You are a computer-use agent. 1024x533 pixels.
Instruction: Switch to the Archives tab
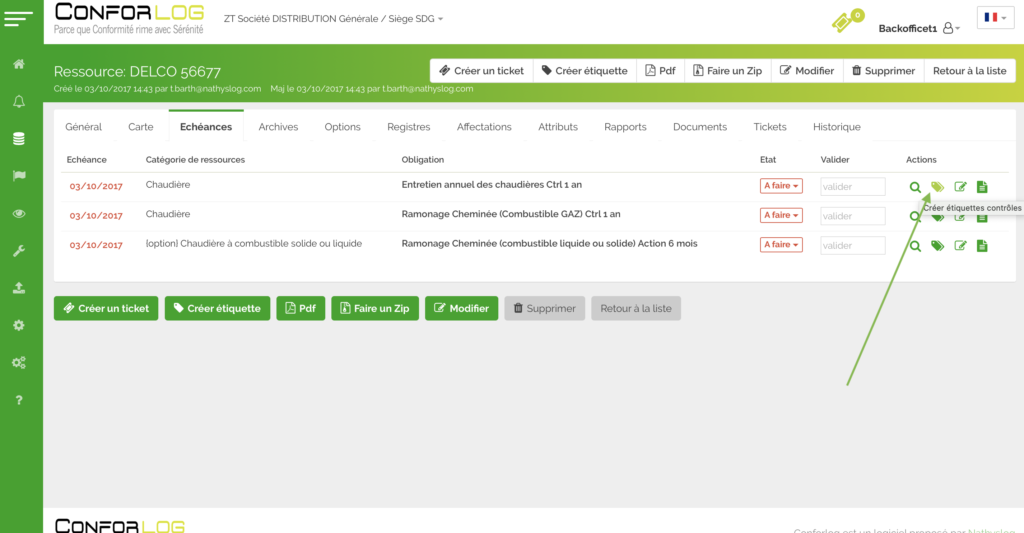pyautogui.click(x=278, y=127)
